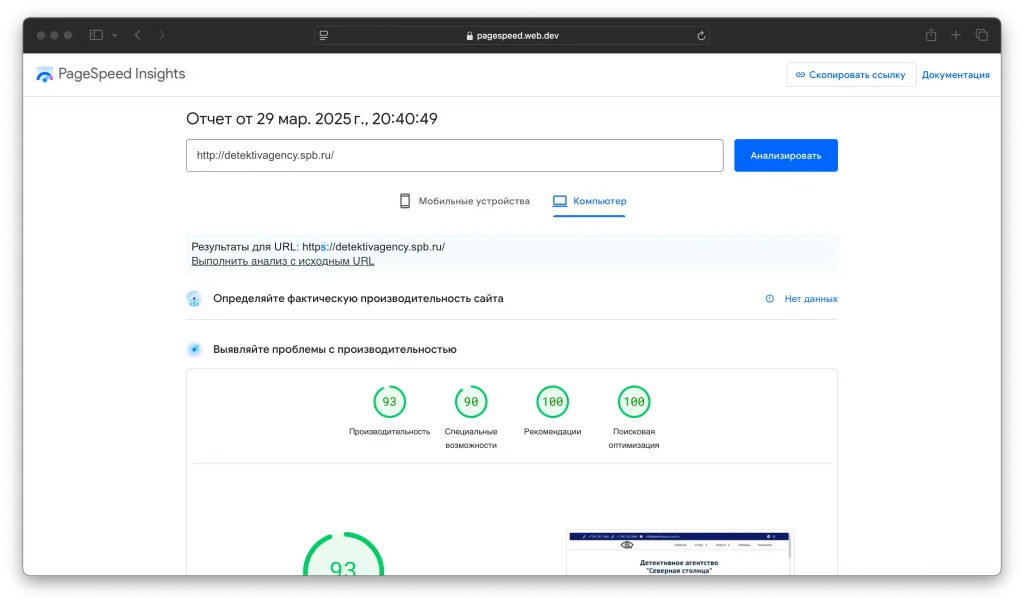
Task: Click the Анализировать button
Action: click(786, 155)
